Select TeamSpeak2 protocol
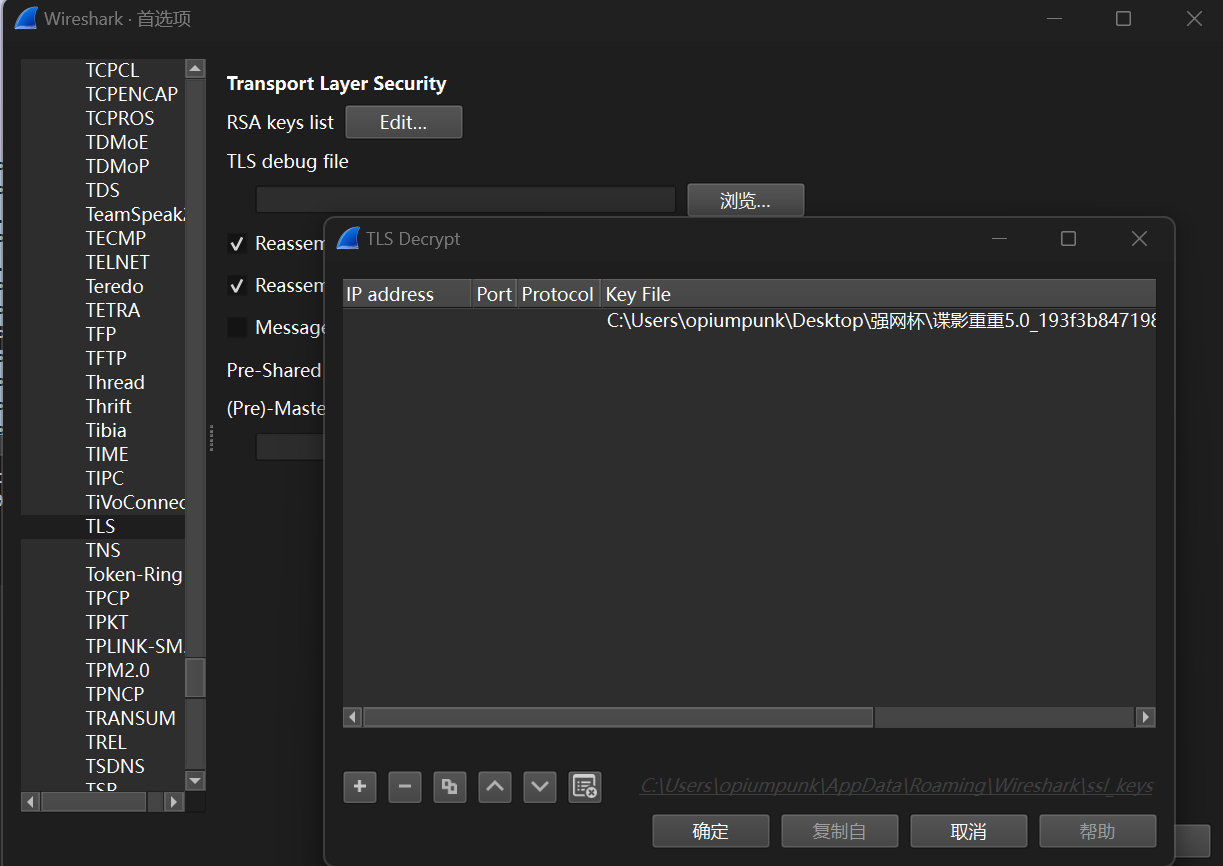 [x=135, y=214]
